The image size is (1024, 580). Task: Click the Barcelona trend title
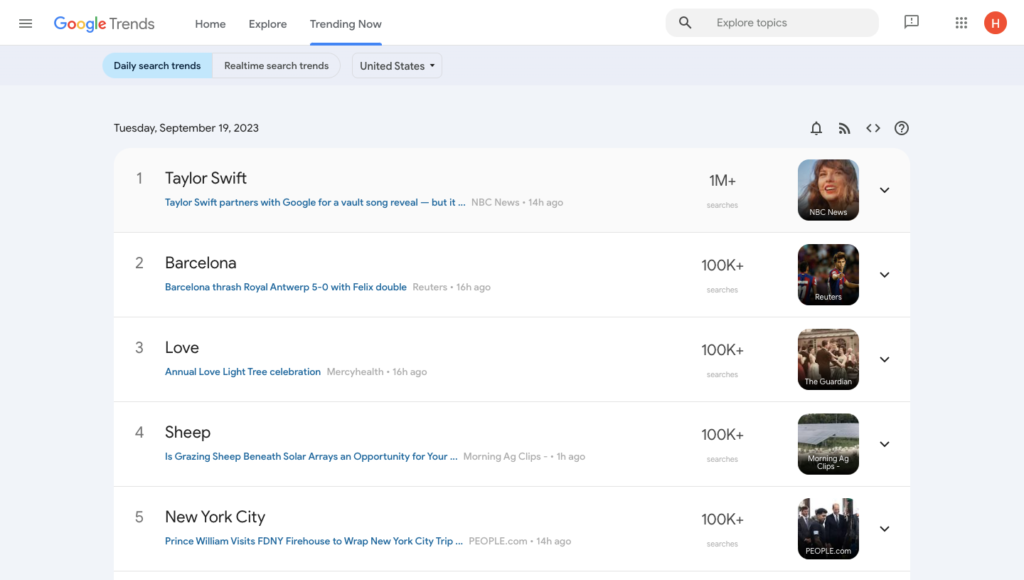pyautogui.click(x=200, y=263)
